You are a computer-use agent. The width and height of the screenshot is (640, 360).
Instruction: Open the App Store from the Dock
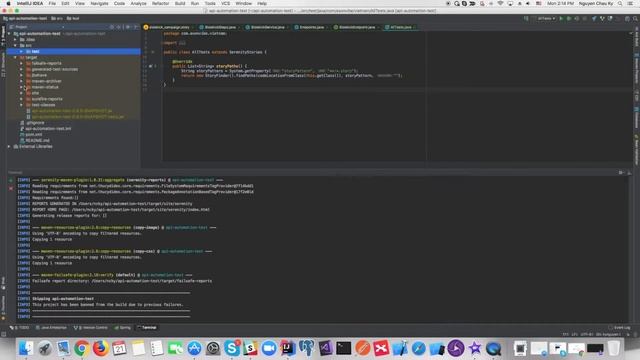point(194,348)
